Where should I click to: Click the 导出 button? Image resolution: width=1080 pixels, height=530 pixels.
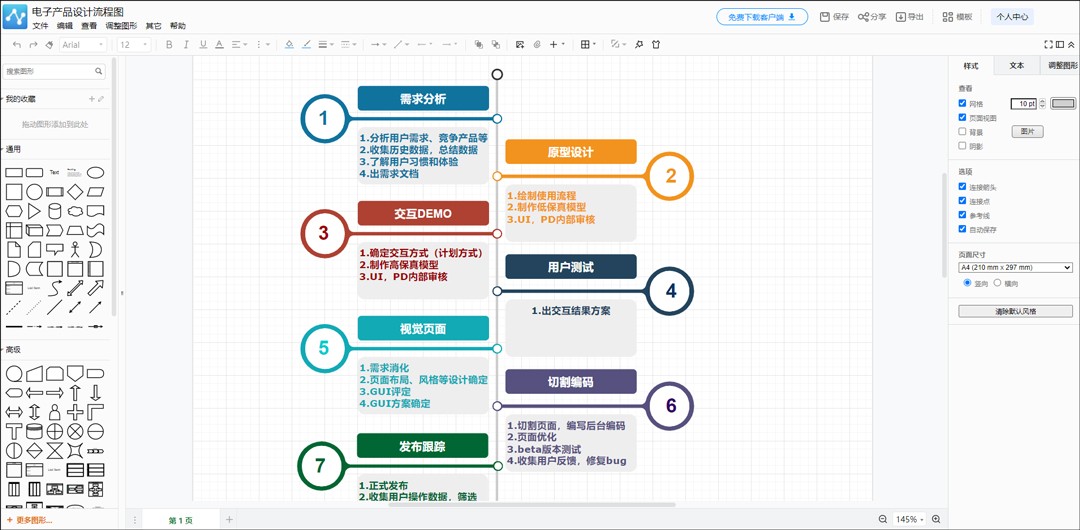point(909,17)
